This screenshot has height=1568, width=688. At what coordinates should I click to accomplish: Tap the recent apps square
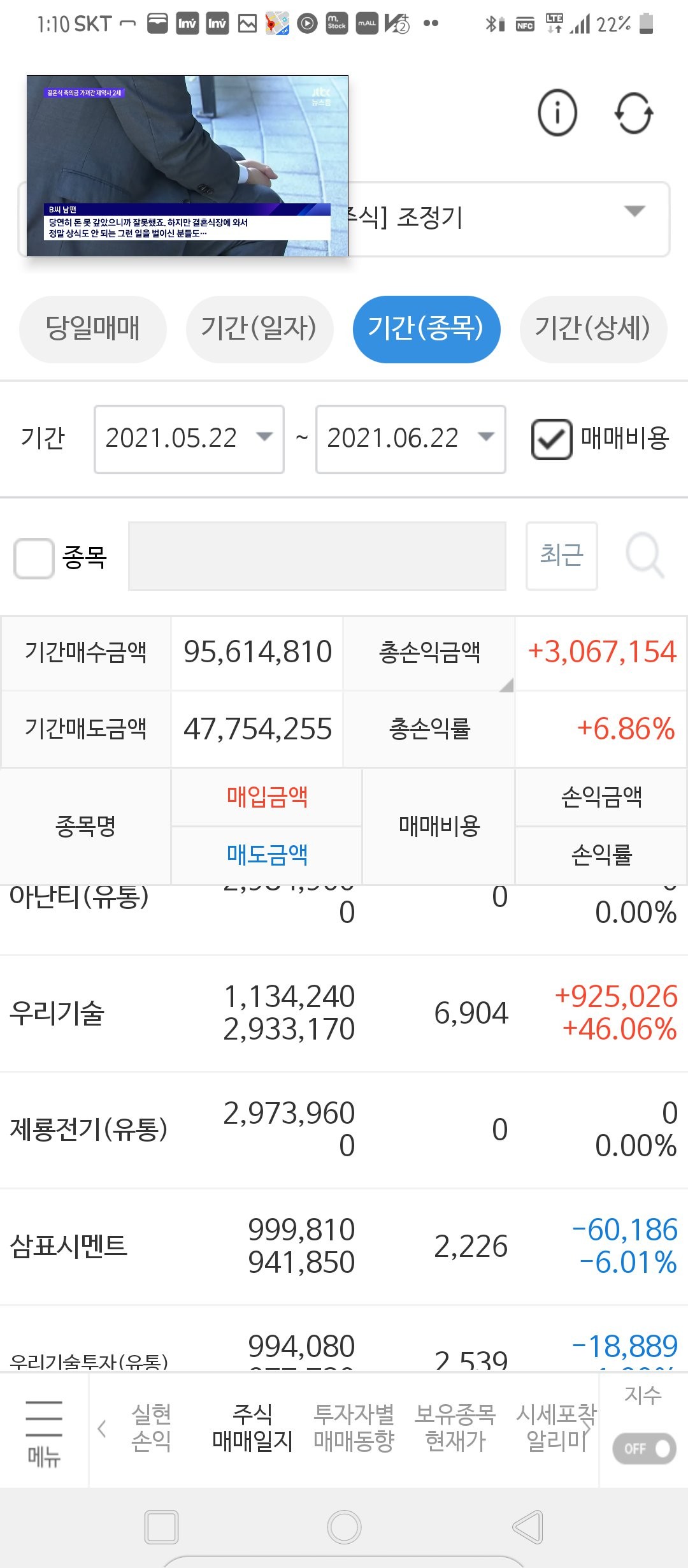coord(161,1527)
